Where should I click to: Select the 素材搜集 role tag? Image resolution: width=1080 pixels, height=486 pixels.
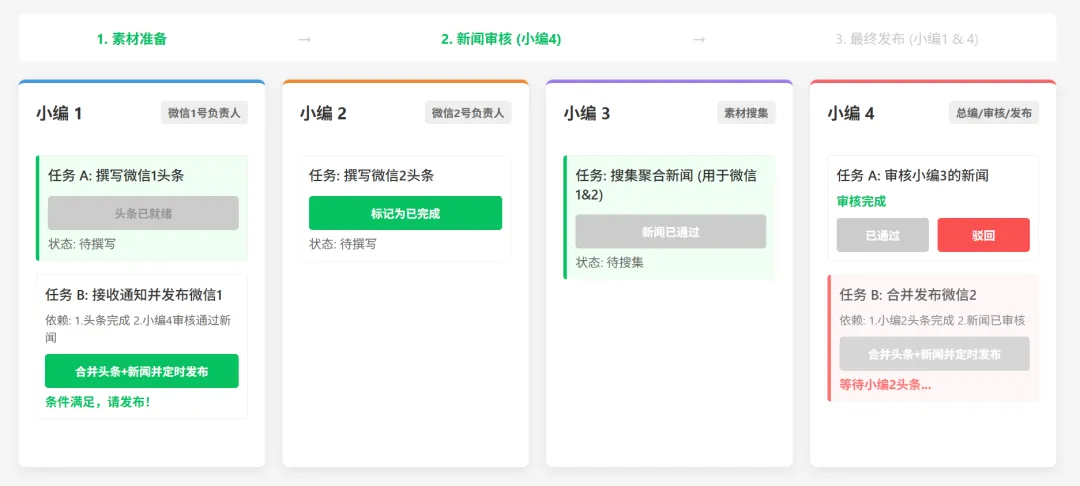coord(747,113)
